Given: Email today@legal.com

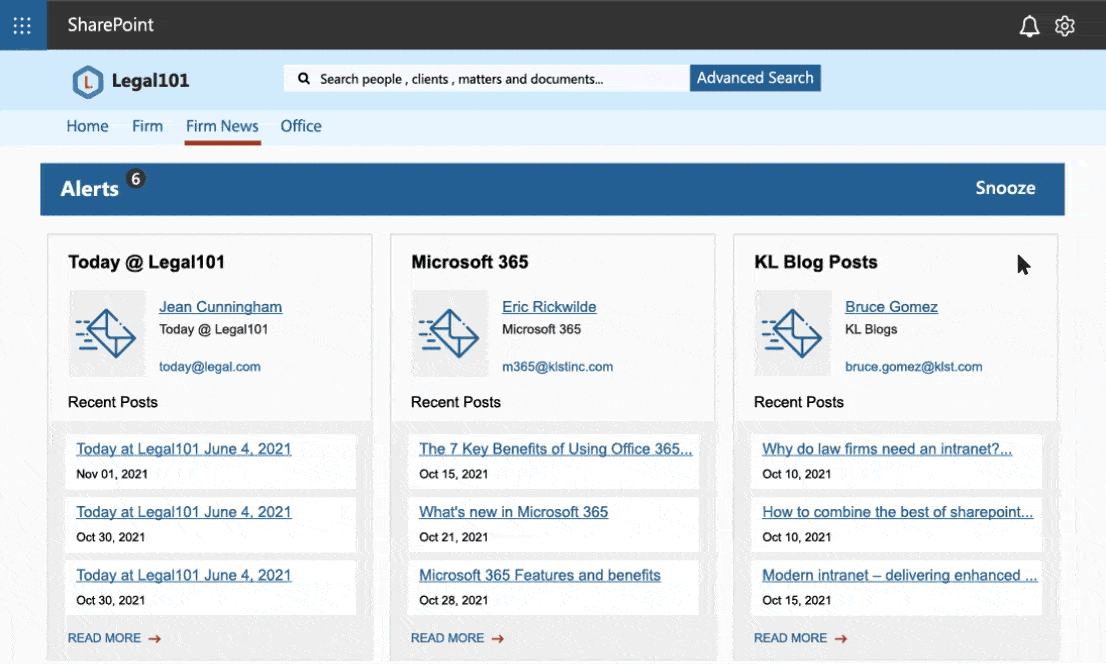Looking at the screenshot, I should 209,367.
